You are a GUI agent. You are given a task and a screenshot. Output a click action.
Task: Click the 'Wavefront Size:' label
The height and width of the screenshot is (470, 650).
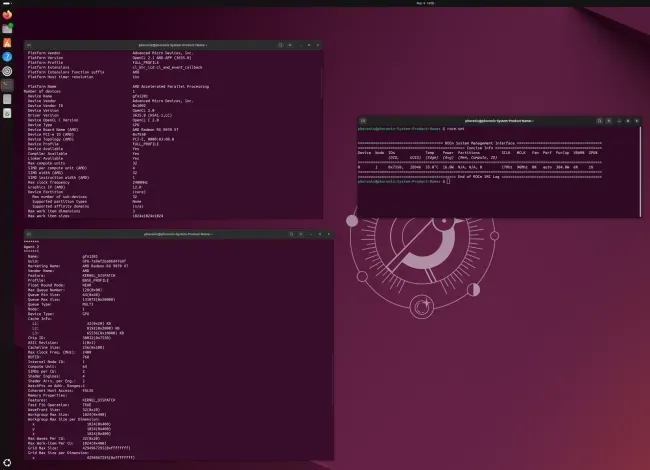tap(44, 410)
